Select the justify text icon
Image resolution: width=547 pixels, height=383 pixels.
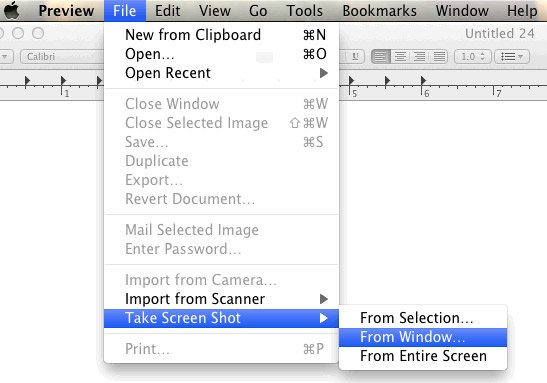point(439,56)
